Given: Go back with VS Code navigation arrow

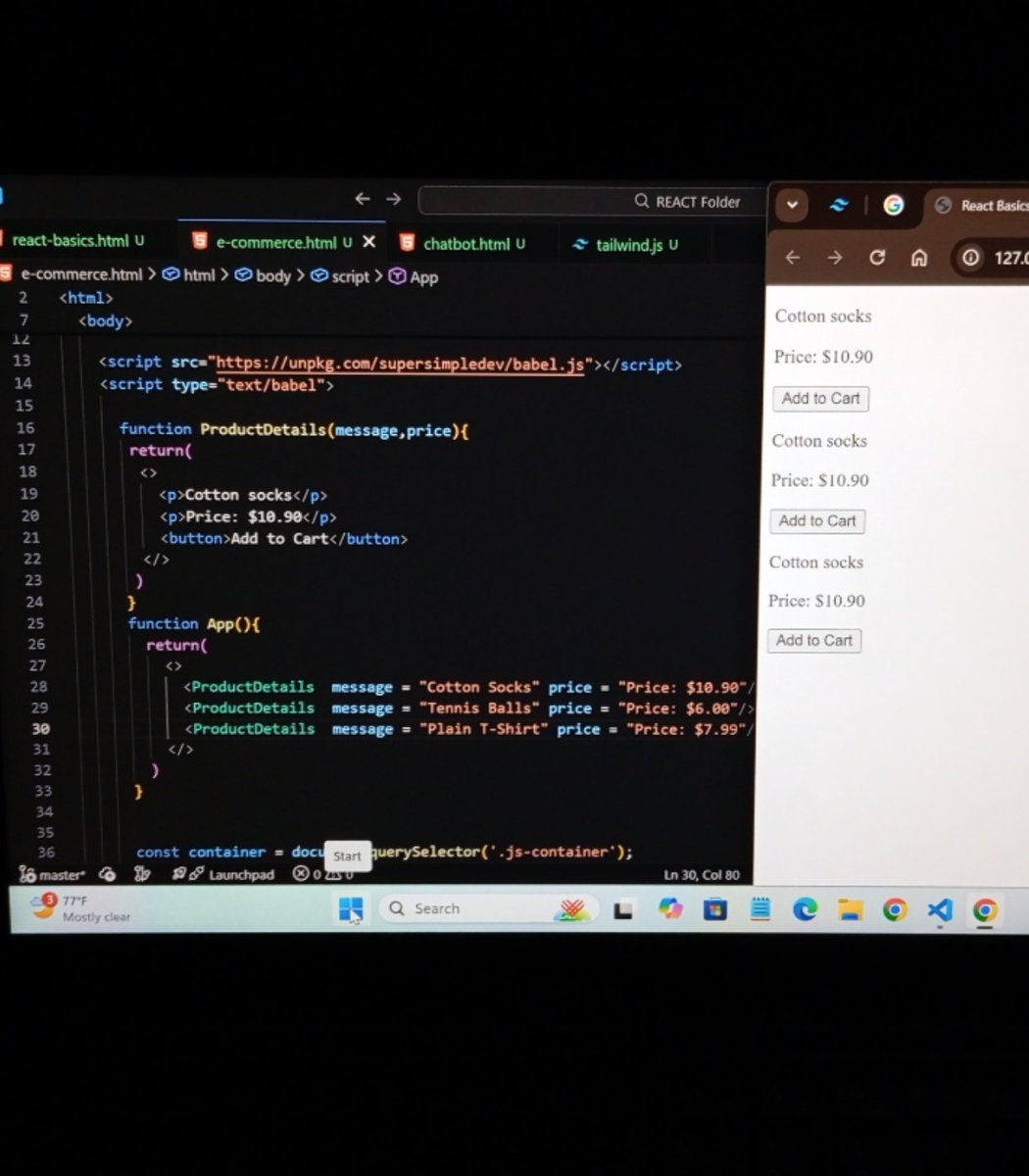Looking at the screenshot, I should [x=363, y=199].
